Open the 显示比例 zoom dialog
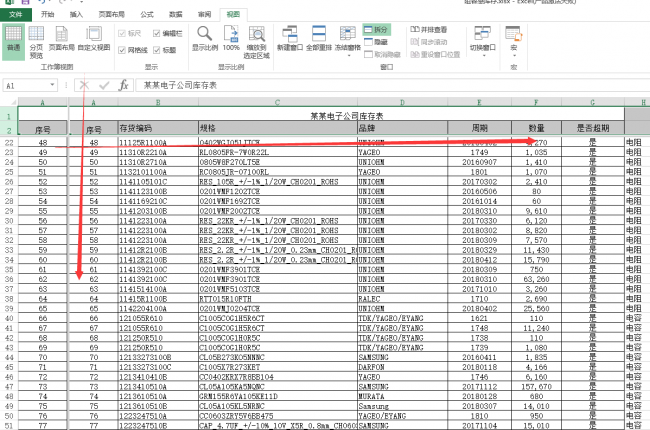This screenshot has width=650, height=430. coord(204,39)
